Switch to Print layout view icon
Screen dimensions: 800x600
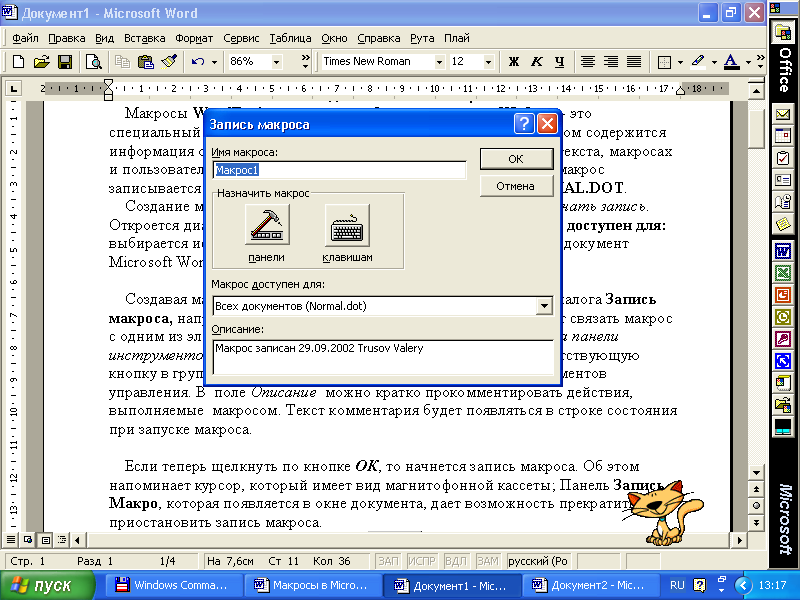(45, 539)
